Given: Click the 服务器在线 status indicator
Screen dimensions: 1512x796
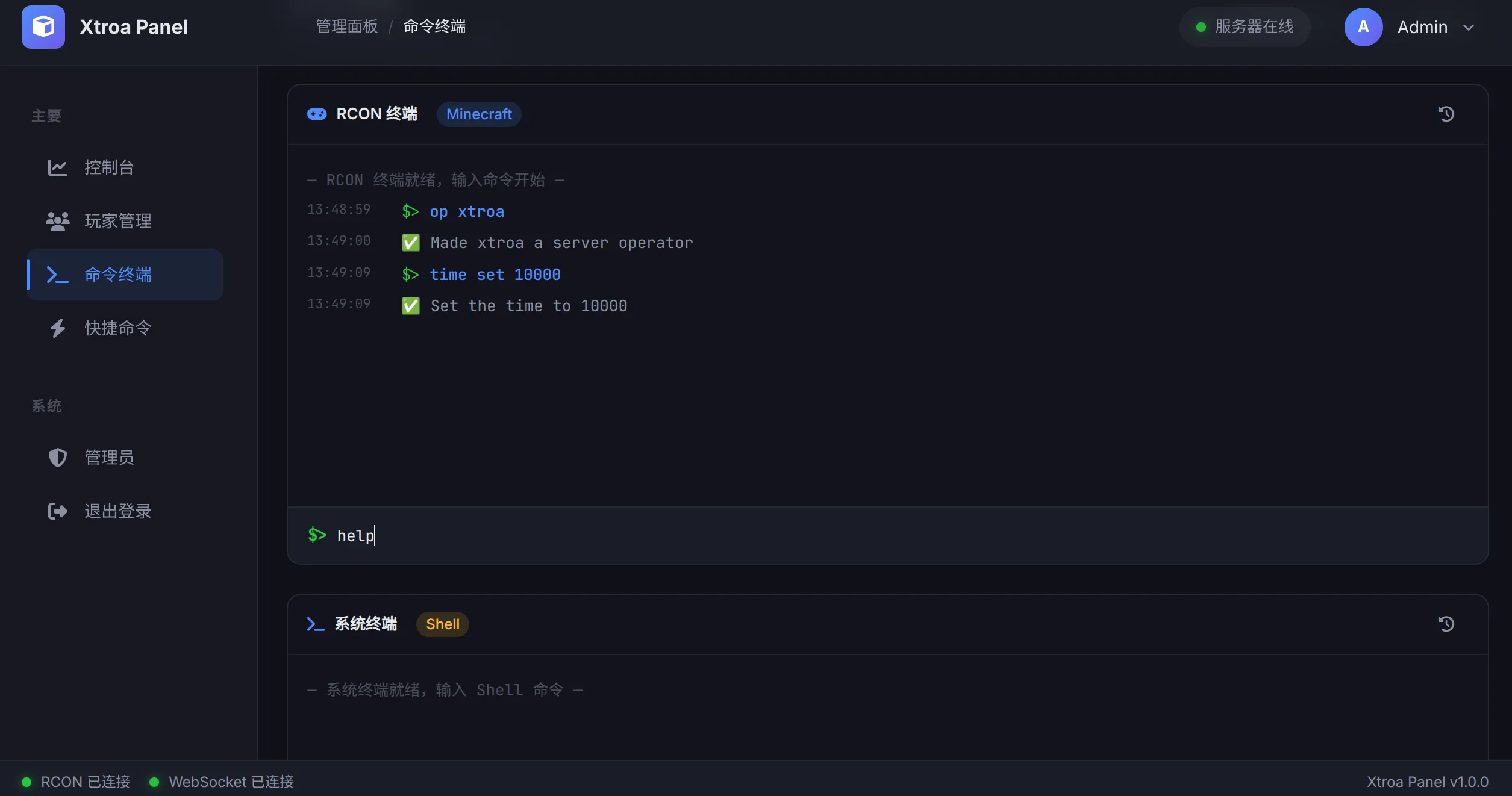Looking at the screenshot, I should click(x=1245, y=27).
